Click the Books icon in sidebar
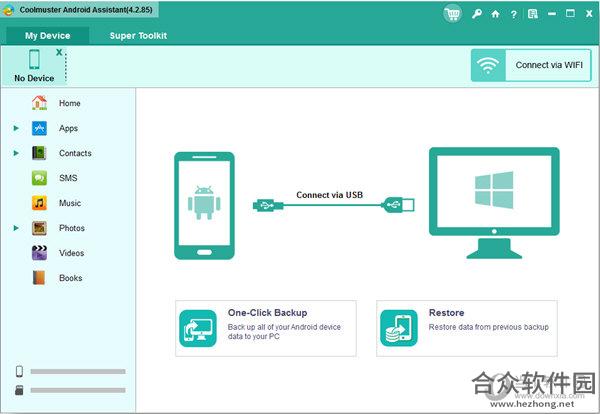This screenshot has width=600, height=414. tap(39, 278)
